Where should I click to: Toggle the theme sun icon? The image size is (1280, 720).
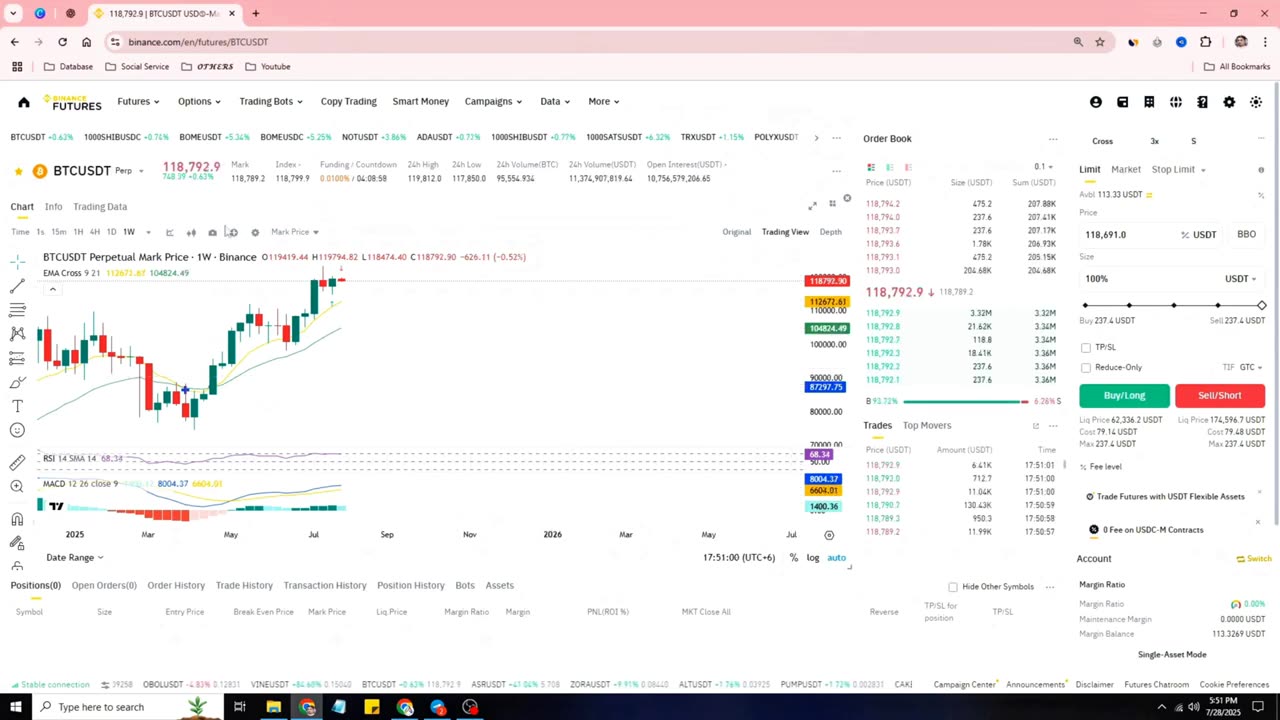[1256, 102]
